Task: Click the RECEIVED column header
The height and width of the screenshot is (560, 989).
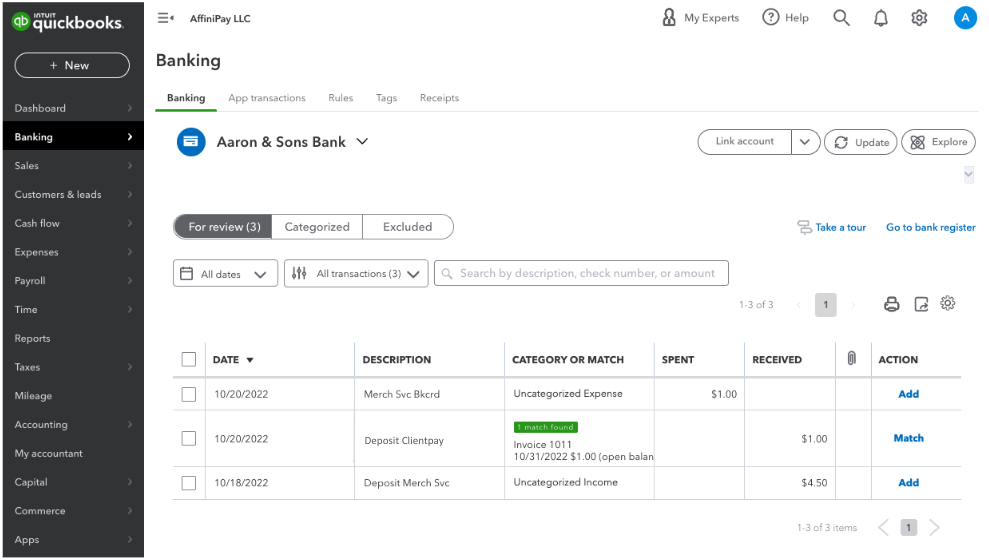Action: coord(776,359)
